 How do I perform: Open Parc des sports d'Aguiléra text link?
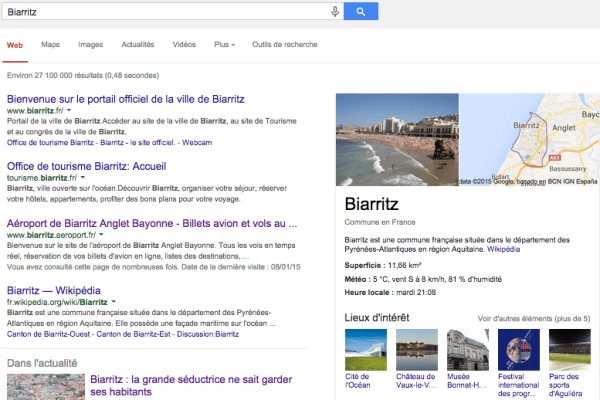tap(566, 385)
